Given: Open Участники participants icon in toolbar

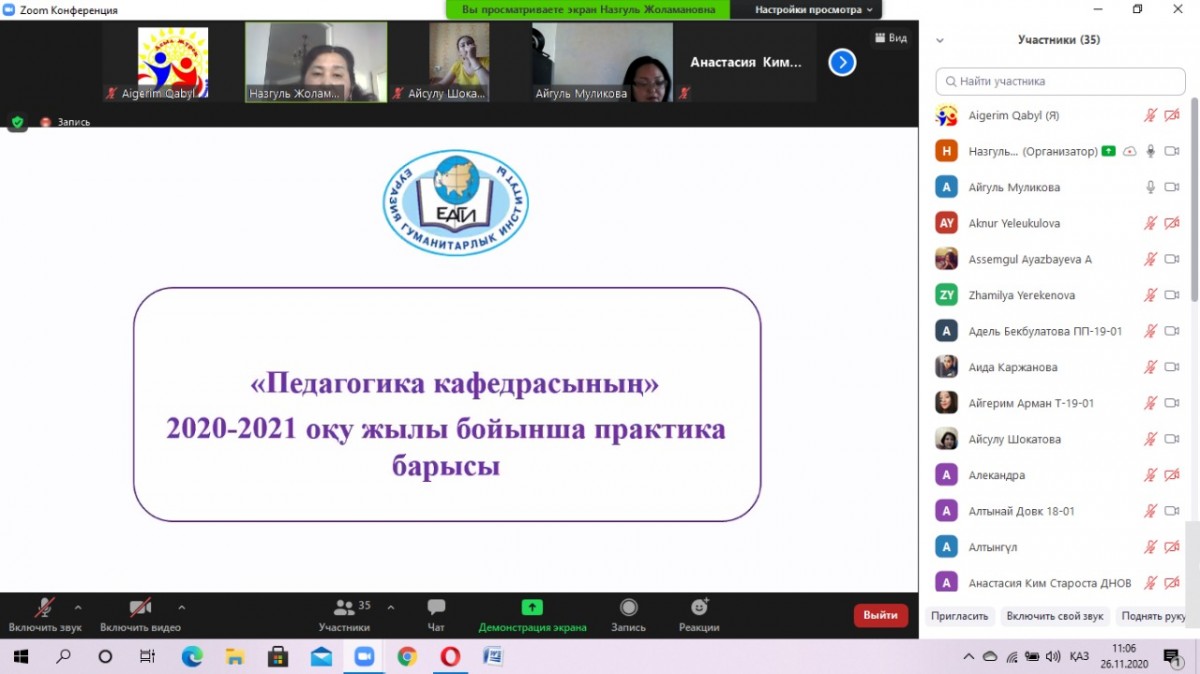Looking at the screenshot, I should tap(345, 608).
